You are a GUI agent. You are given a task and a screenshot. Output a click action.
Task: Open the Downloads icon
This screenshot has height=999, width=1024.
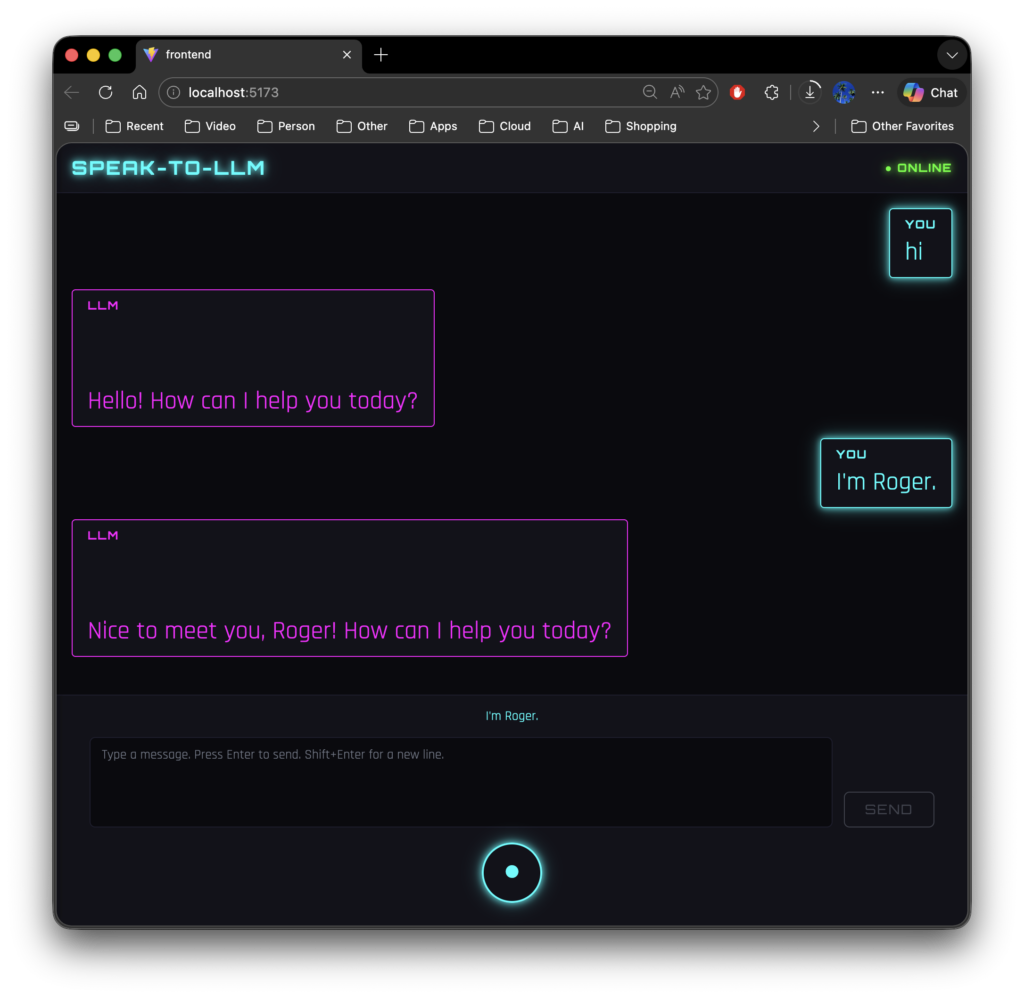pyautogui.click(x=811, y=92)
